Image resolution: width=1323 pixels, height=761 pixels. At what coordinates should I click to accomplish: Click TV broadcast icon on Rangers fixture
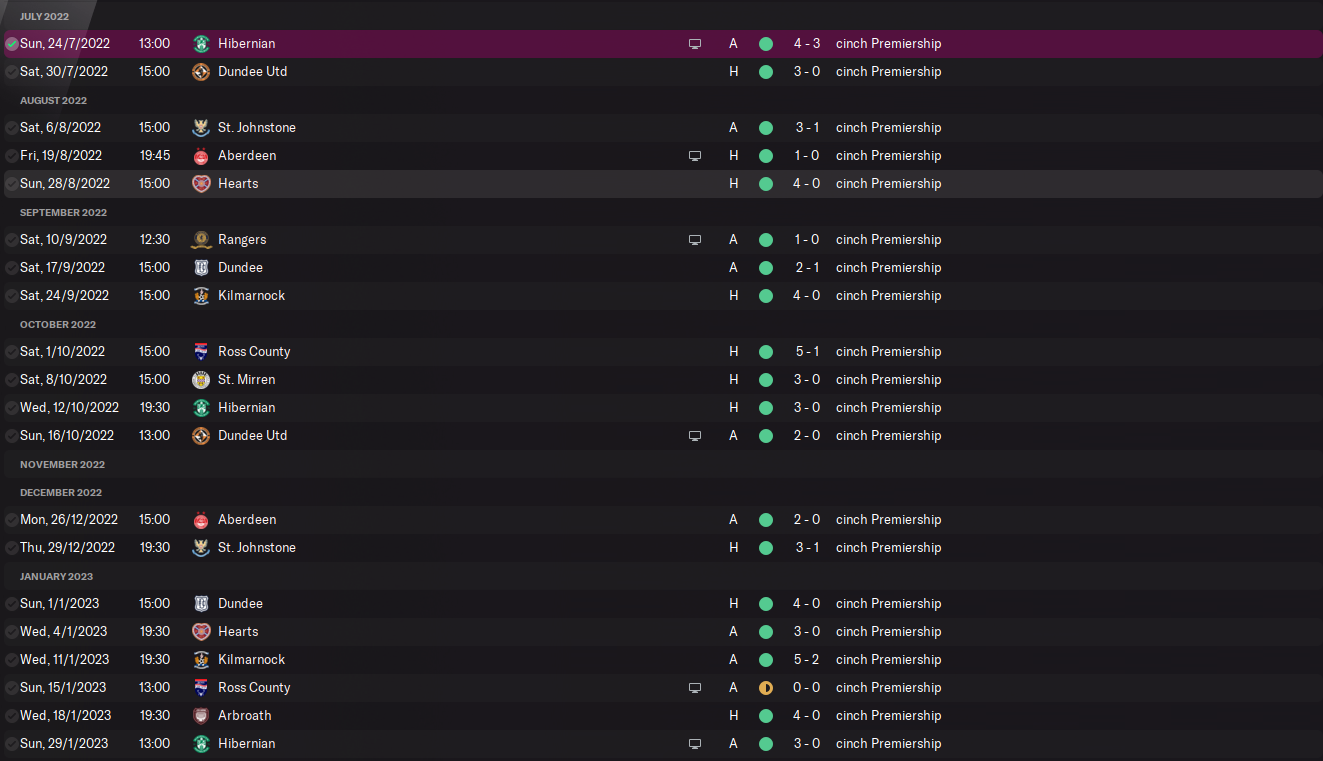point(695,240)
